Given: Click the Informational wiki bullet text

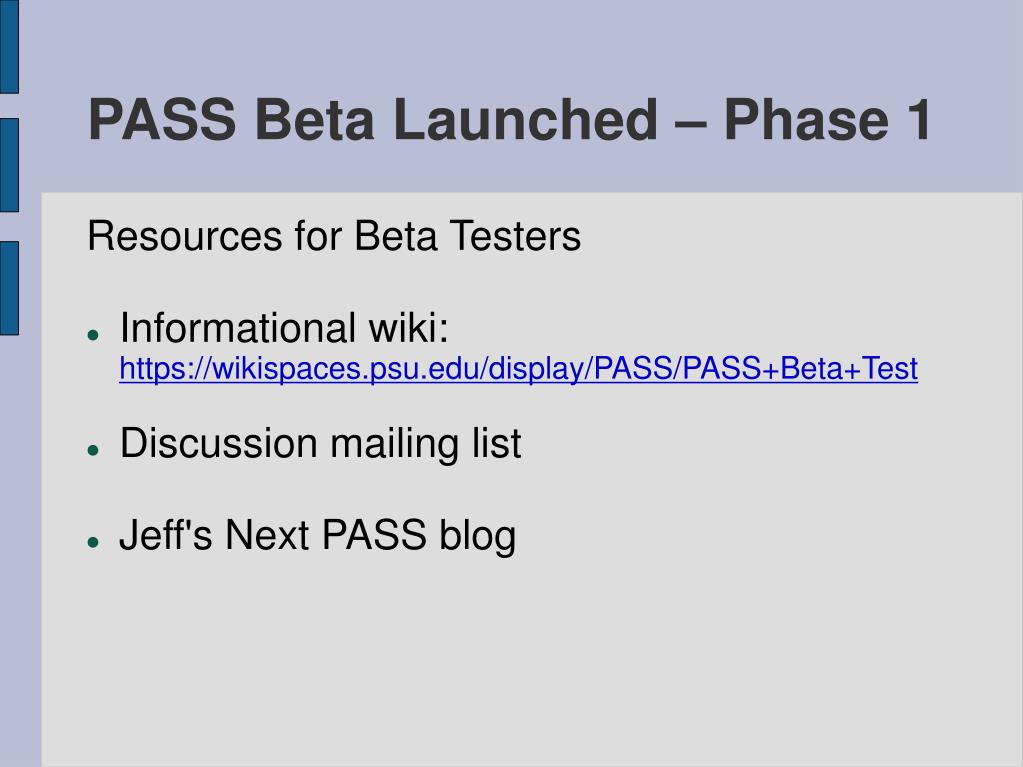Looking at the screenshot, I should click(284, 327).
